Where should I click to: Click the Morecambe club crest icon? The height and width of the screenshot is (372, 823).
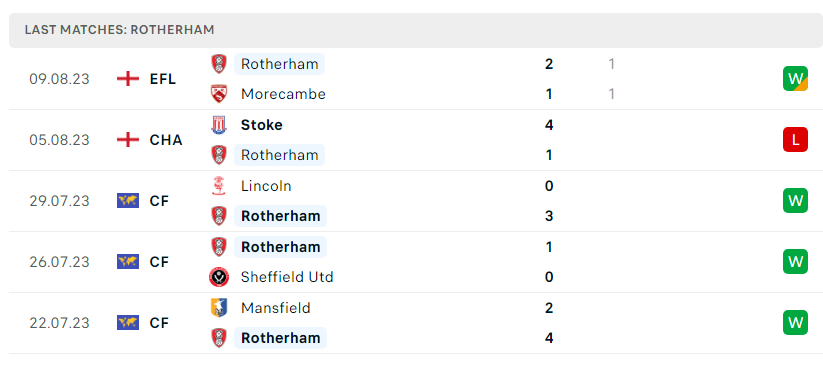click(x=219, y=94)
